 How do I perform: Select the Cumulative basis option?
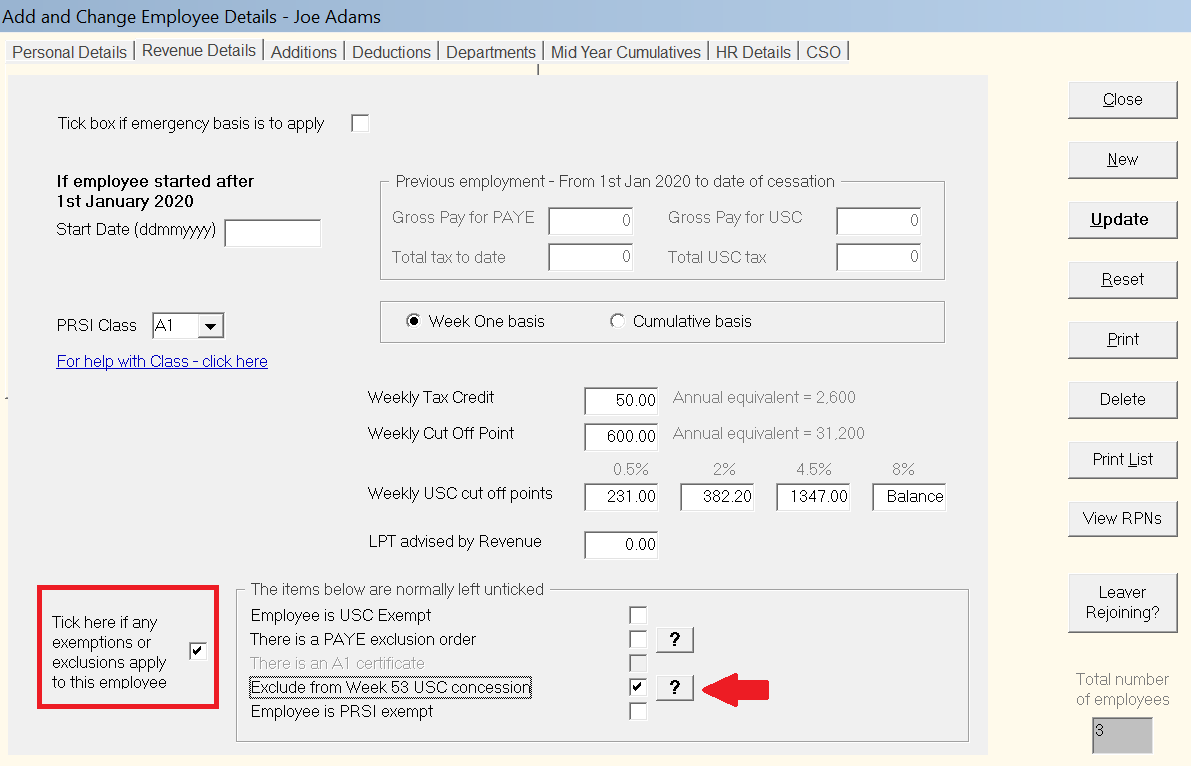pyautogui.click(x=619, y=321)
